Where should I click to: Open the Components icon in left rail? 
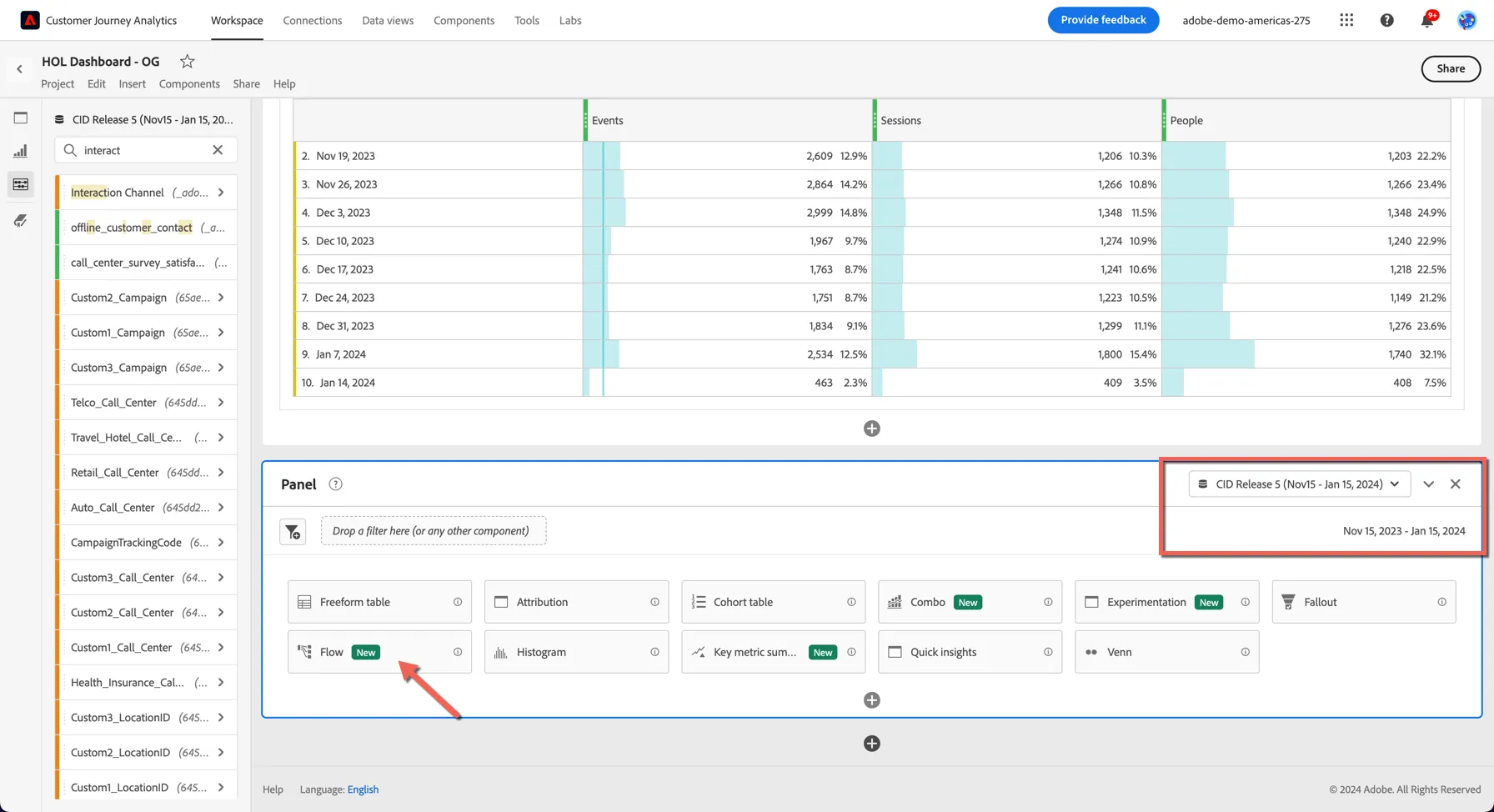21,184
